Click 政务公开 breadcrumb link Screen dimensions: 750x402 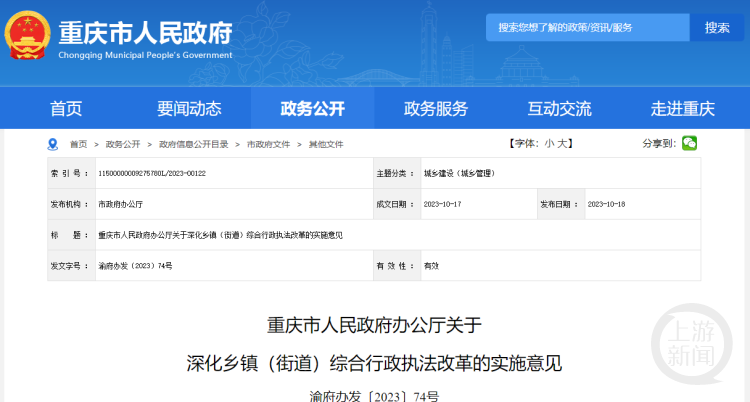pyautogui.click(x=123, y=144)
